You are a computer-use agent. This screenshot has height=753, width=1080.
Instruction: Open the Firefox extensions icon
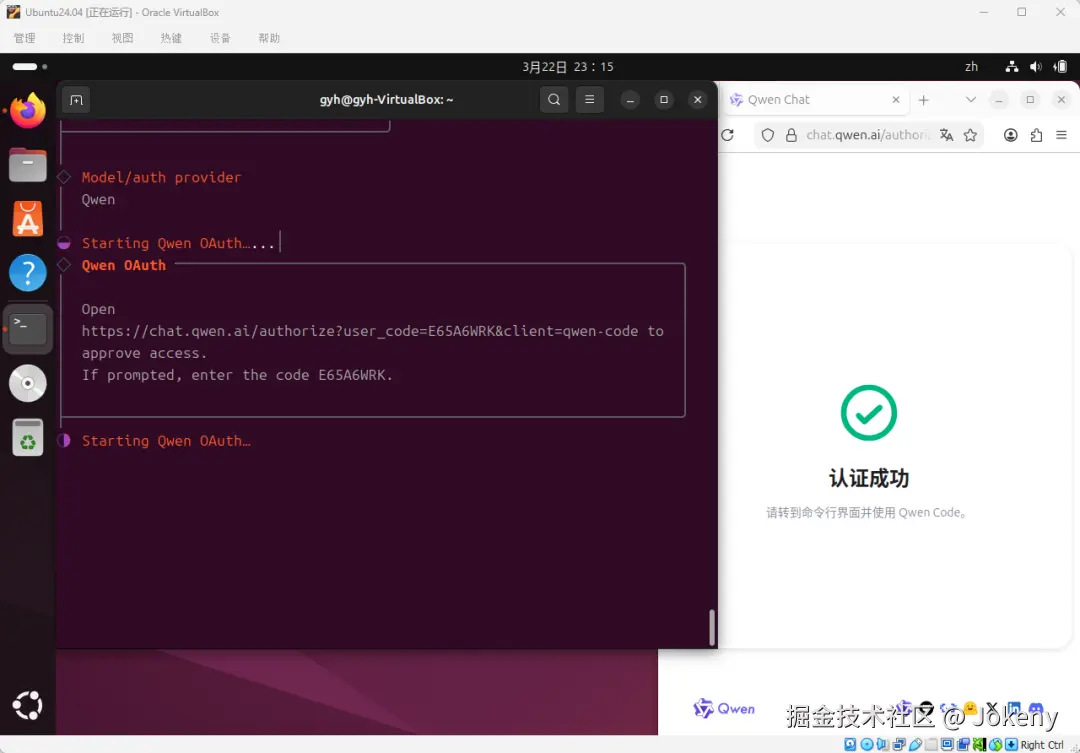[x=1036, y=135]
